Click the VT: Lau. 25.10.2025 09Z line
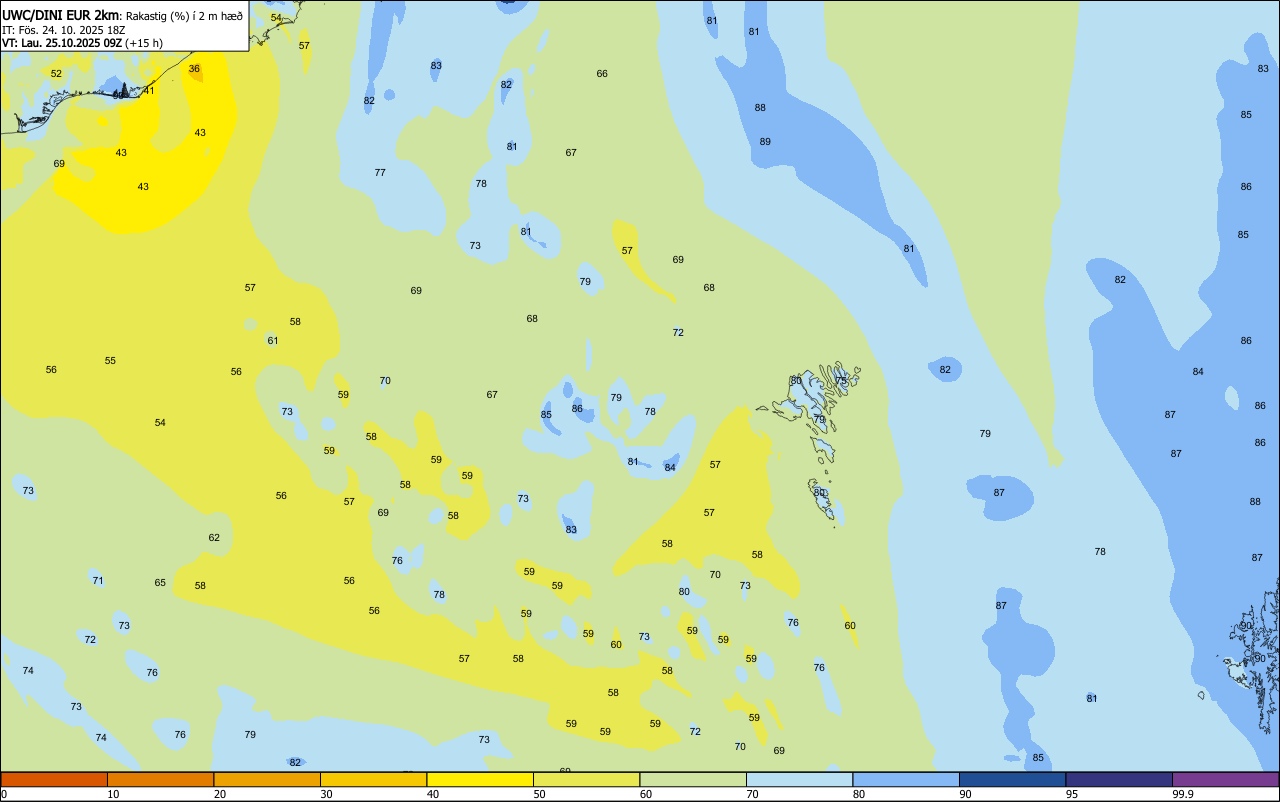 coord(61,43)
